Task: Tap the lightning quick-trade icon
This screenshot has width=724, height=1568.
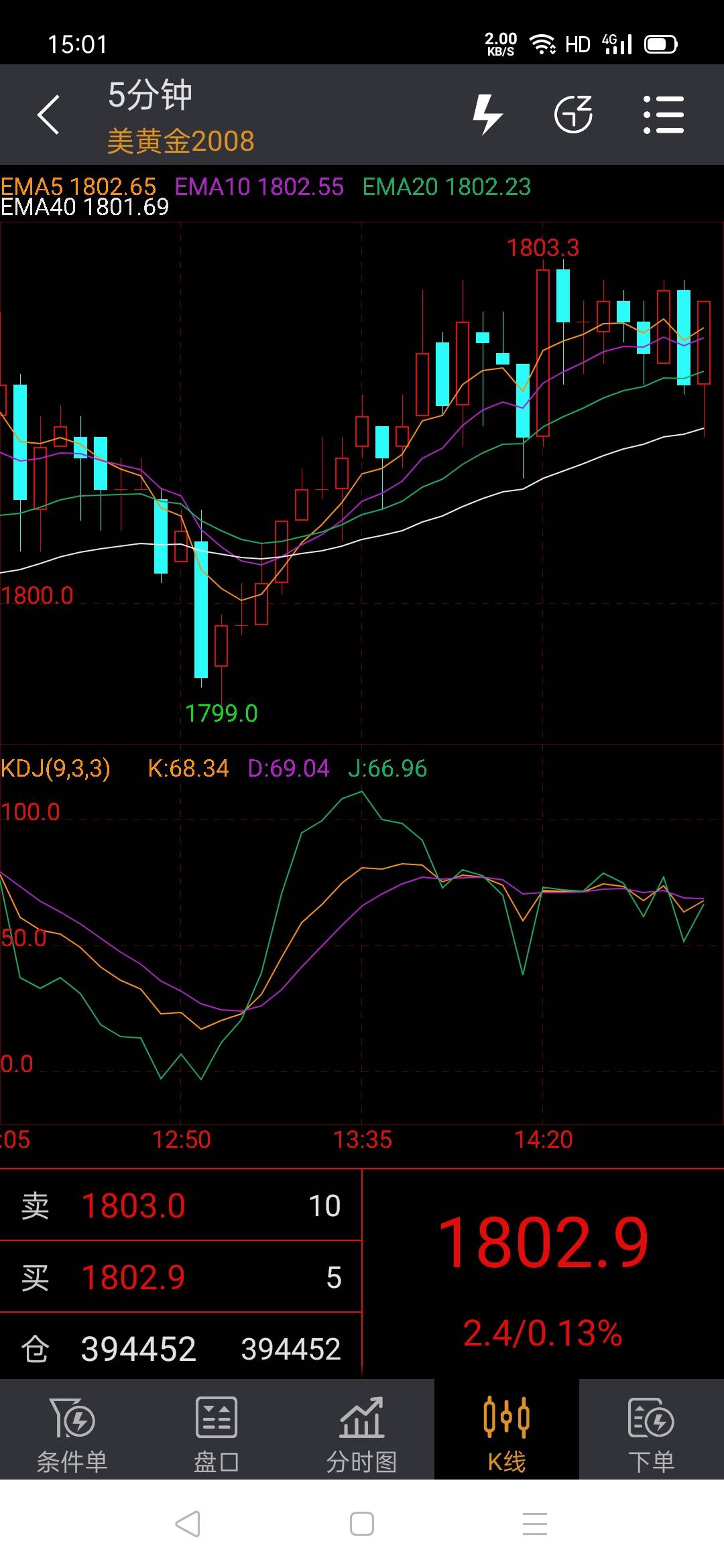Action: click(487, 115)
